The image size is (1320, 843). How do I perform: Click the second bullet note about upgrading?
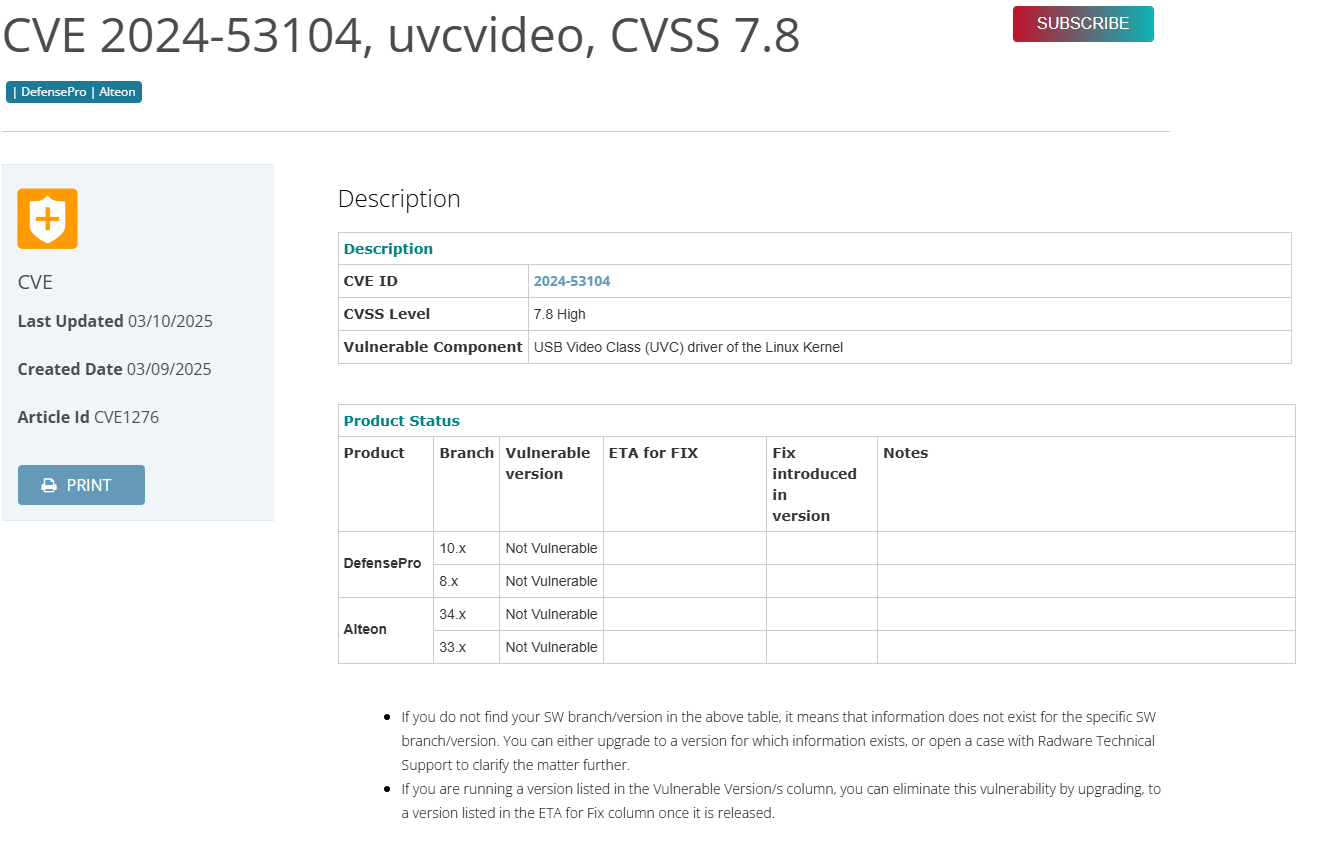pos(781,801)
